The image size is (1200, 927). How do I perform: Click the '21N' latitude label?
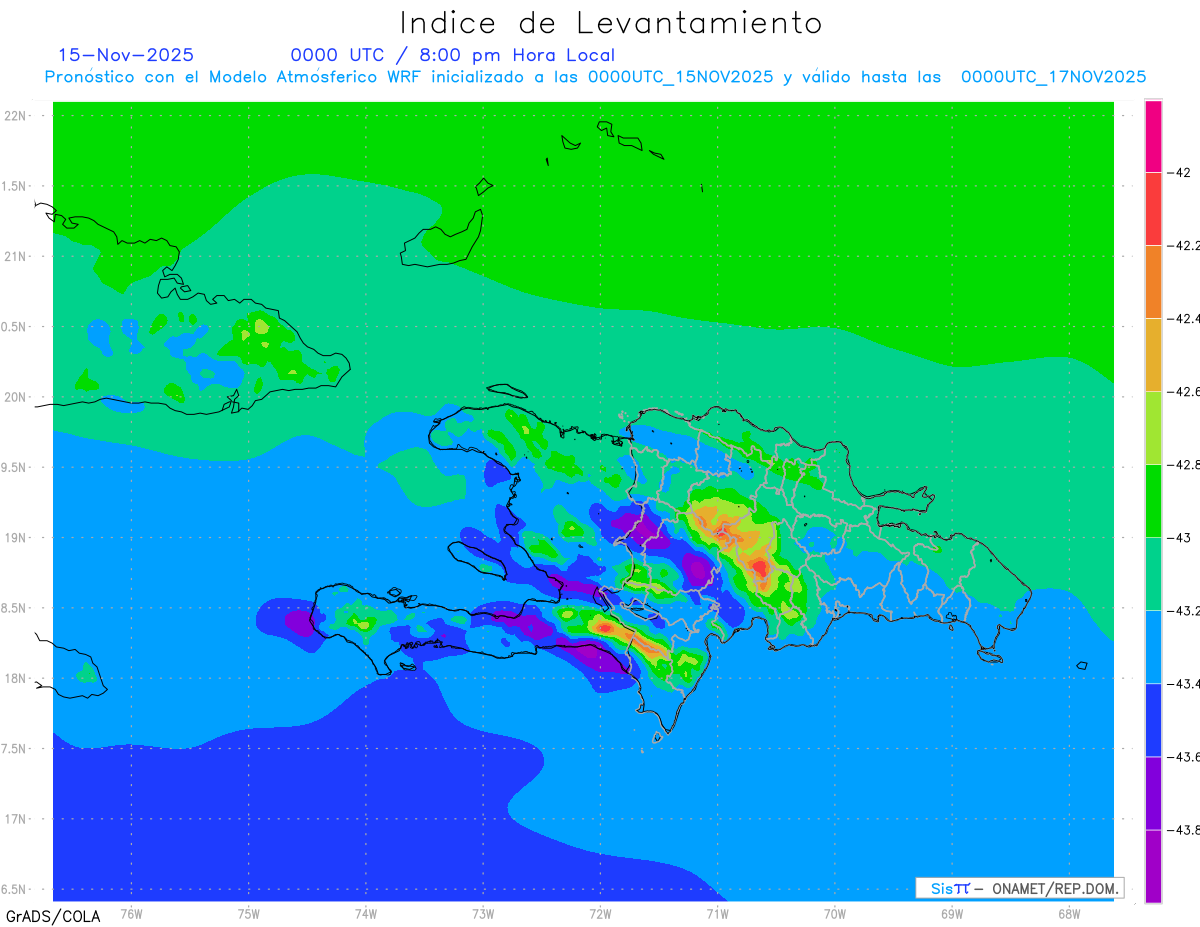pyautogui.click(x=17, y=256)
